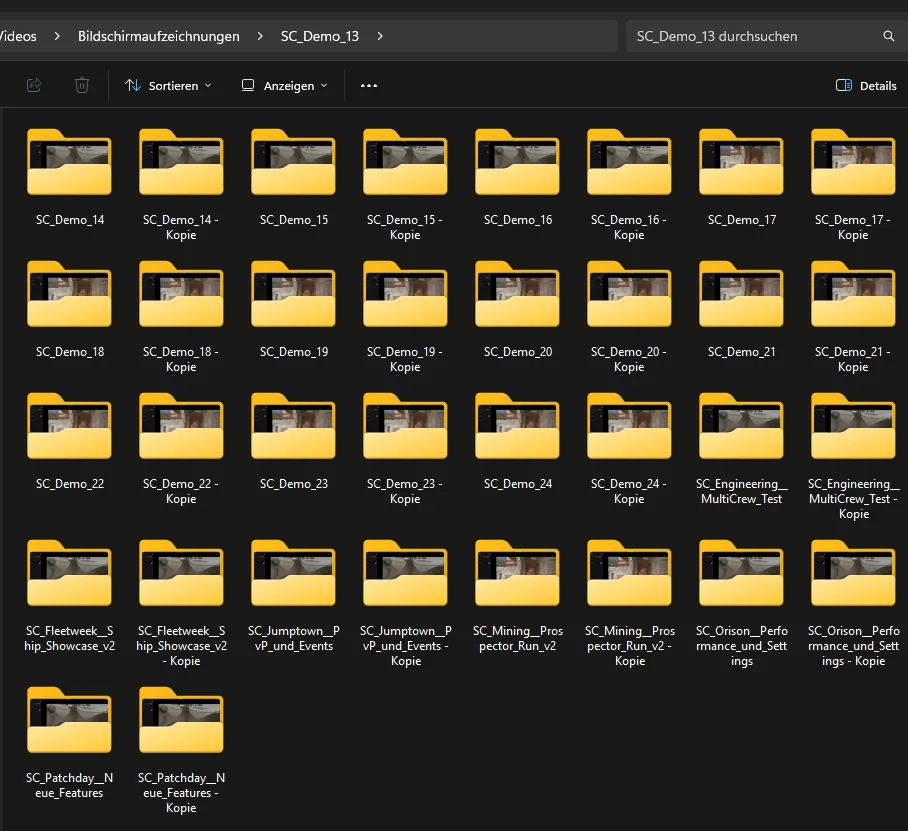Click the SC_Demo_23 file name label
The image size is (908, 831).
[x=294, y=484]
